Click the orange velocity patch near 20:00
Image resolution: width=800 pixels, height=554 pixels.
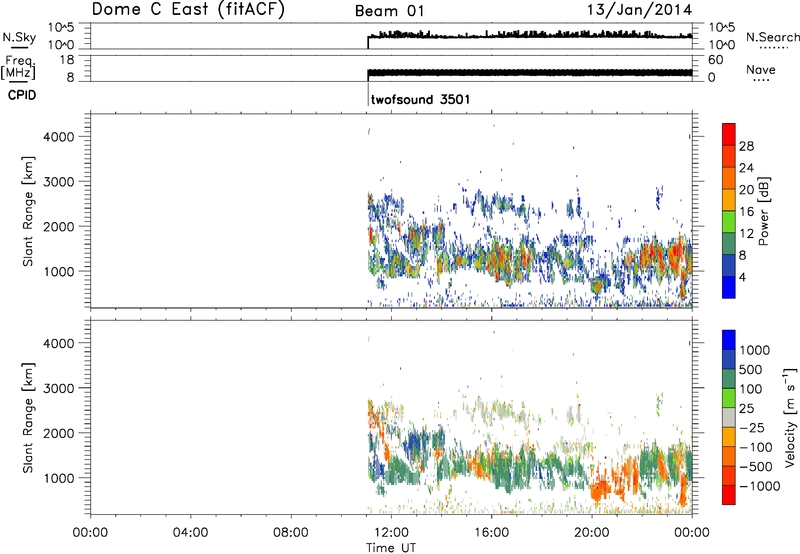(601, 491)
